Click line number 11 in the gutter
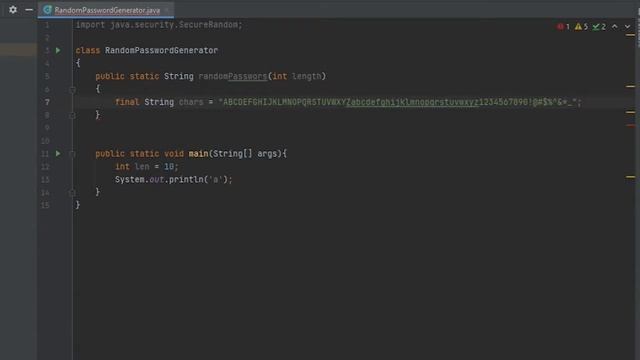The width and height of the screenshot is (640, 360). tap(46, 154)
